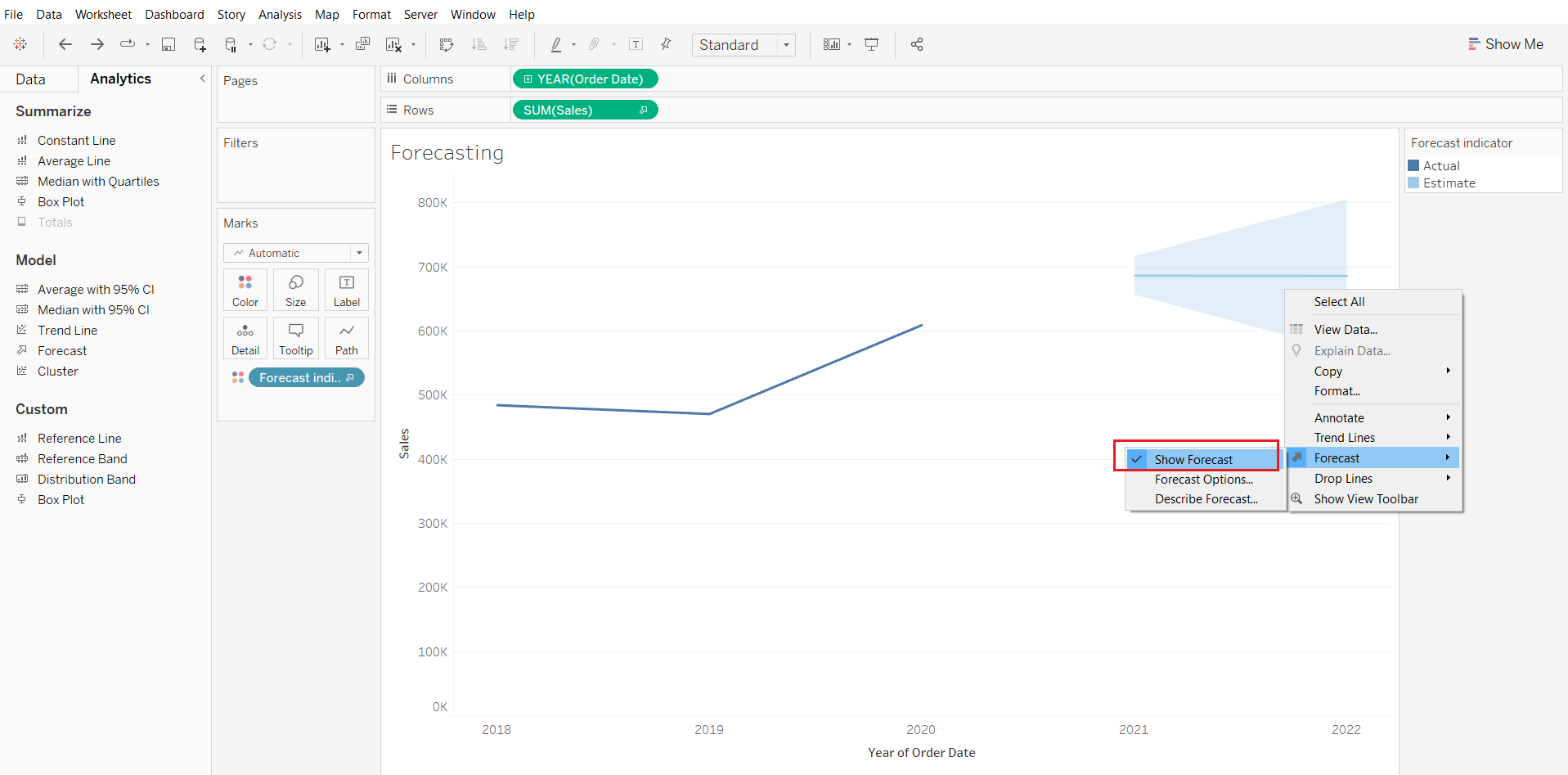The height and width of the screenshot is (775, 1568).
Task: Open the Analysis menu
Action: 280,15
